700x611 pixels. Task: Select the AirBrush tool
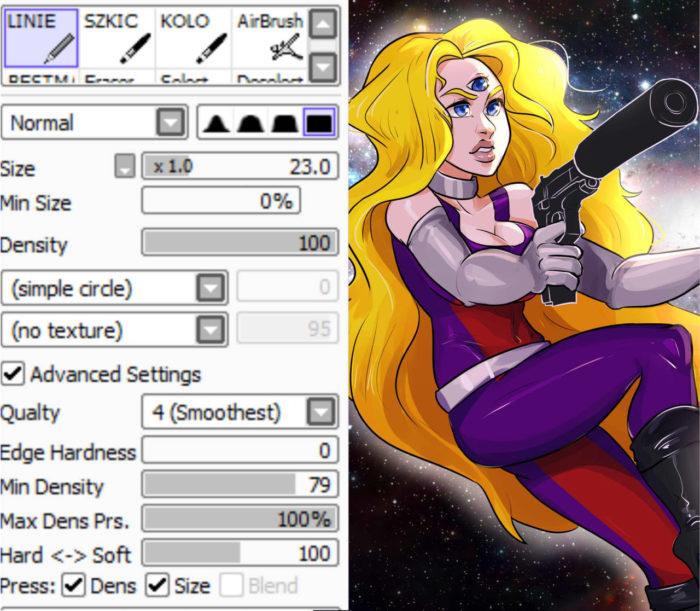click(270, 38)
